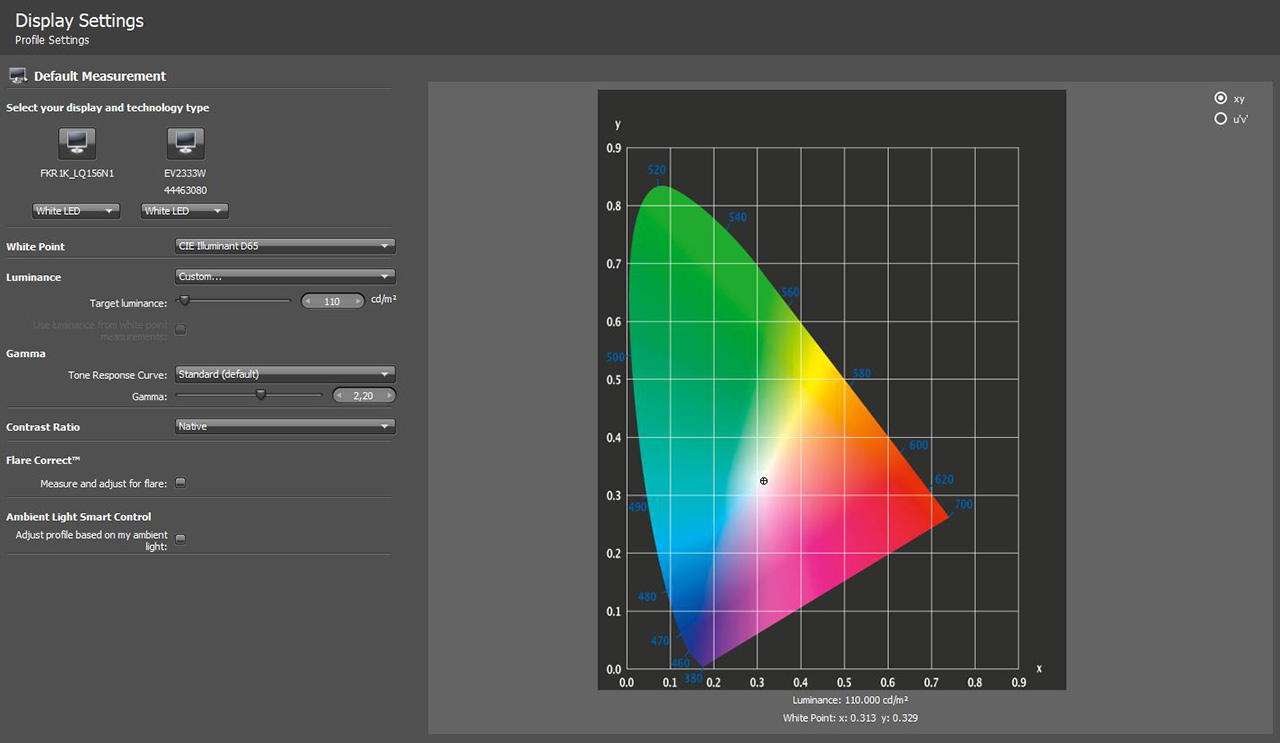Click the white point crosshair marker on chart
Screen dimensions: 1280x743
point(764,481)
